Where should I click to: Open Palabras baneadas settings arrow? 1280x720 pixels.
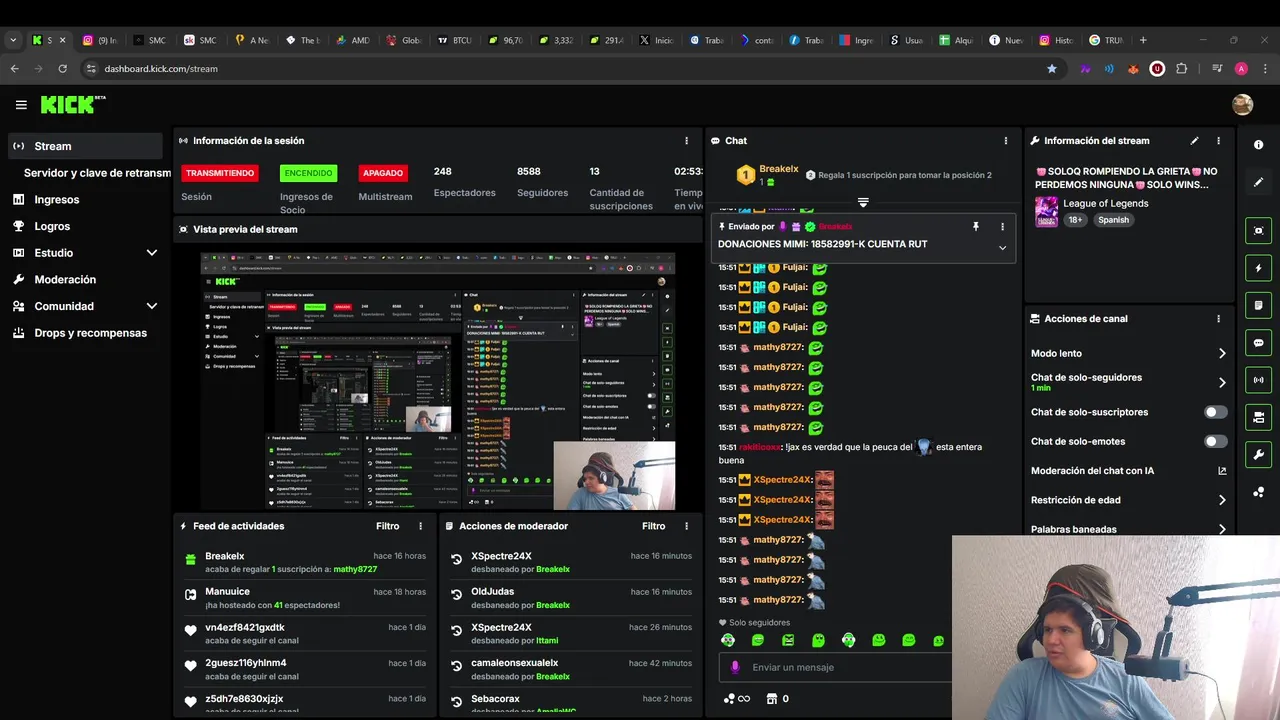[1222, 529]
